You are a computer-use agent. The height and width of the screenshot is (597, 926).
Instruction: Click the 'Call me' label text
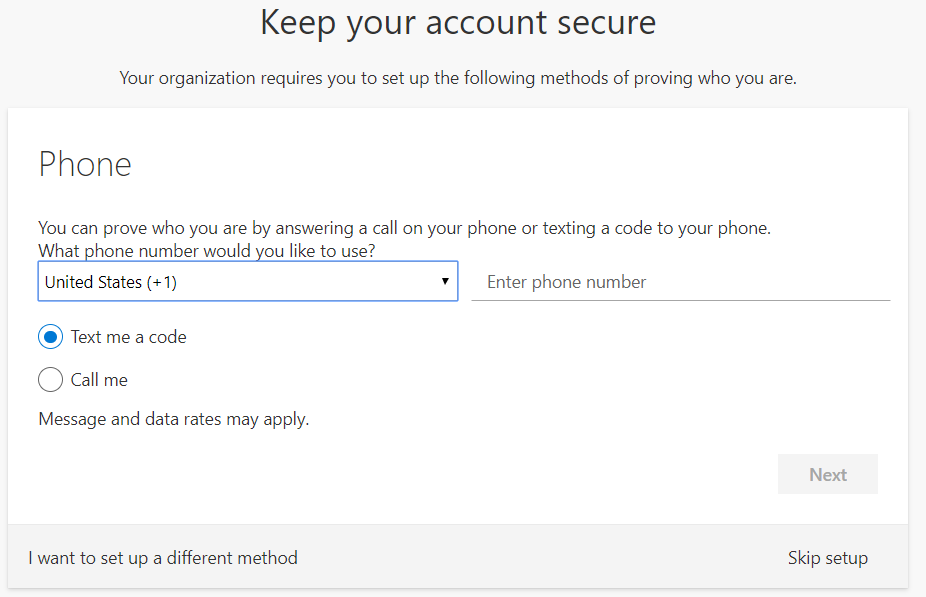[x=99, y=380]
